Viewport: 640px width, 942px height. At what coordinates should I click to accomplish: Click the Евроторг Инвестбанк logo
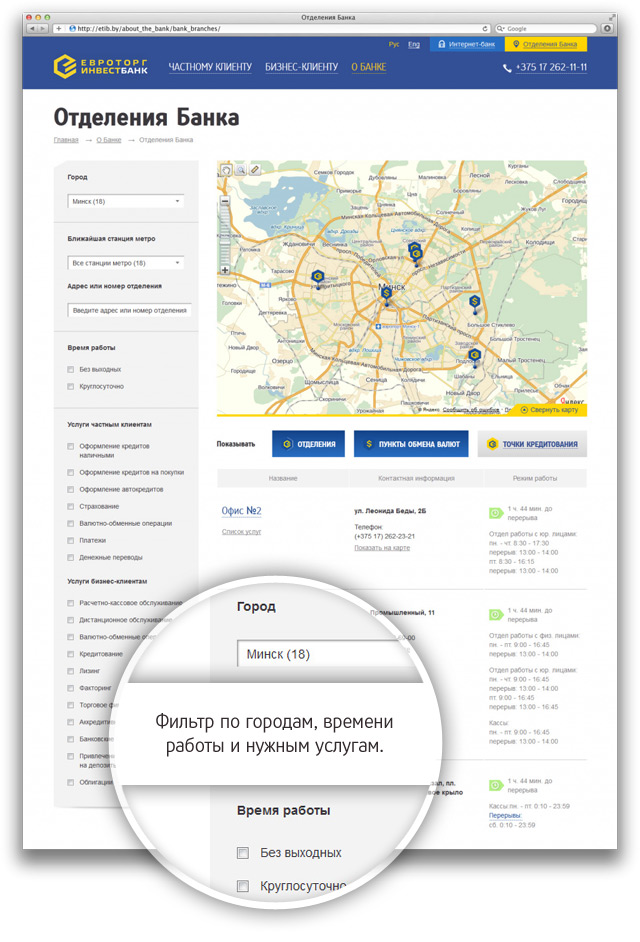100,67
